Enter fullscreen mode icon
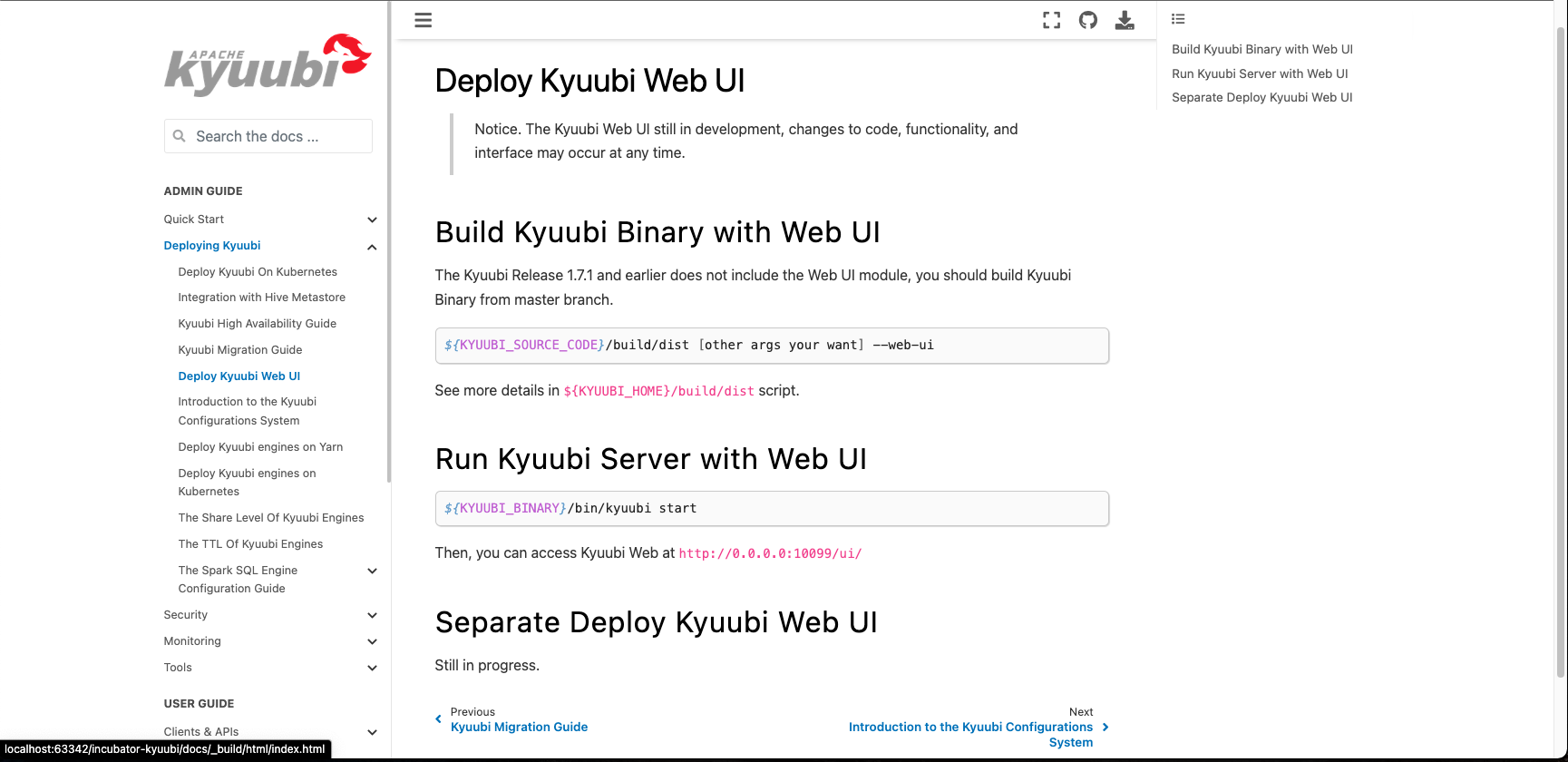Screen dimensions: 1568x762 (x=1051, y=20)
